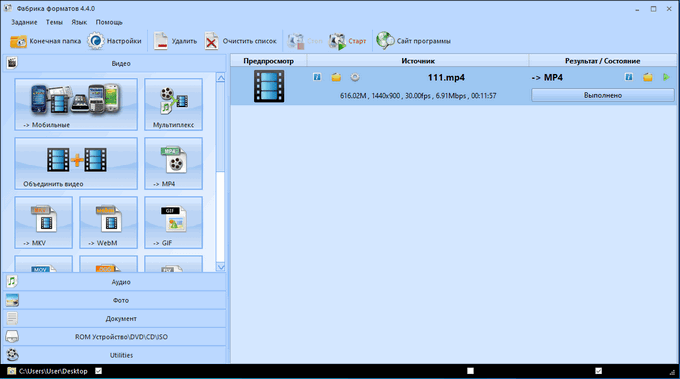Open the Темы menu
Image resolution: width=680 pixels, height=379 pixels.
coord(54,22)
